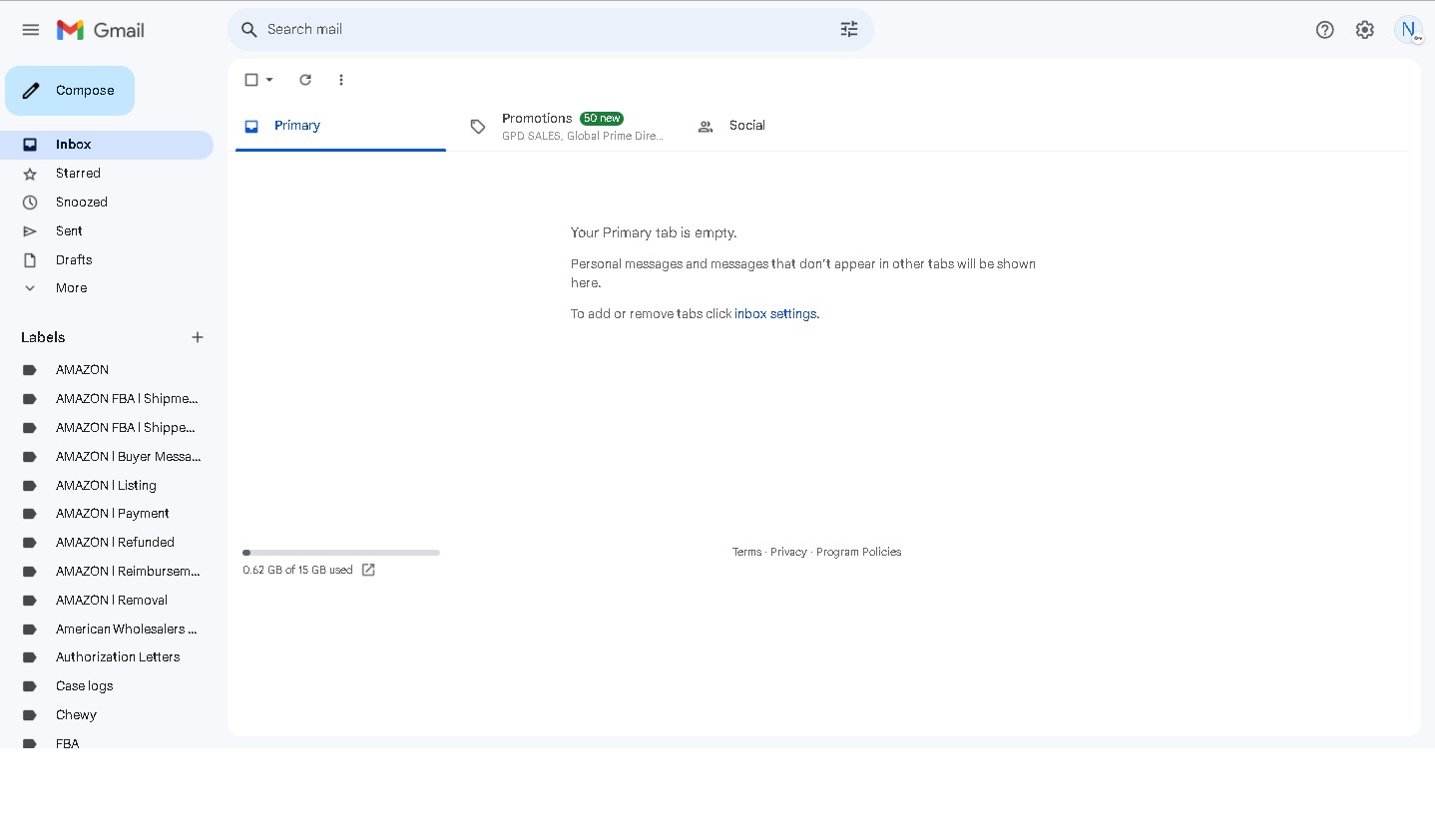The height and width of the screenshot is (840, 1435).
Task: Open the Settings gear icon
Action: [x=1365, y=30]
